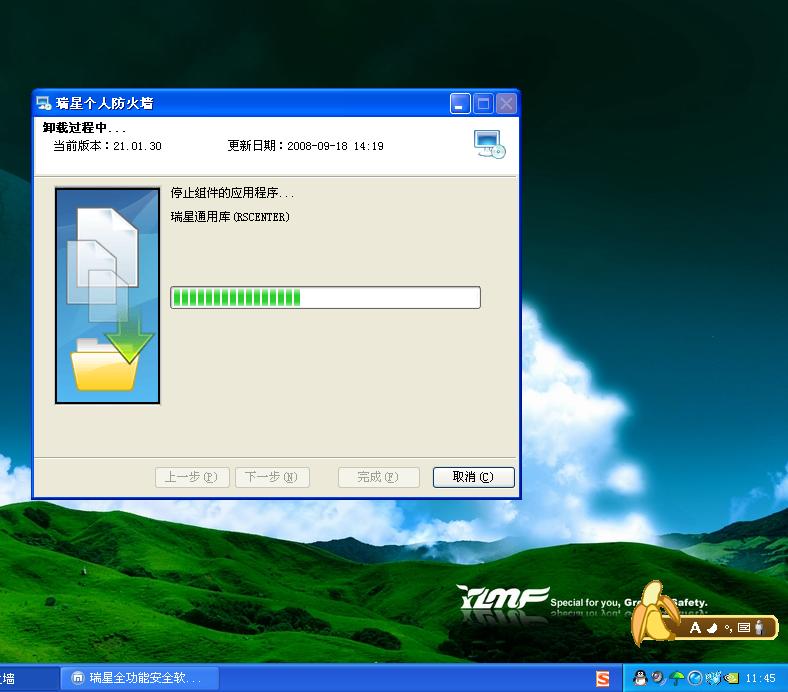788x692 pixels.
Task: Click the figure icon on the IME bar
Action: 760,627
